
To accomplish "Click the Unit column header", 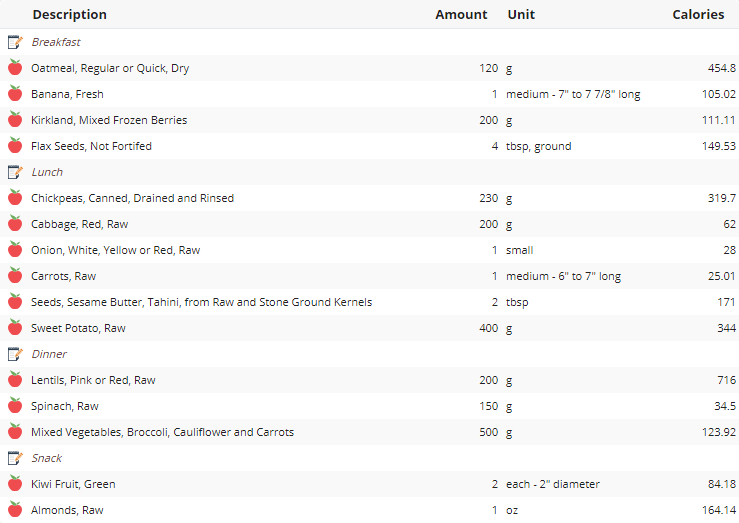I will [521, 15].
